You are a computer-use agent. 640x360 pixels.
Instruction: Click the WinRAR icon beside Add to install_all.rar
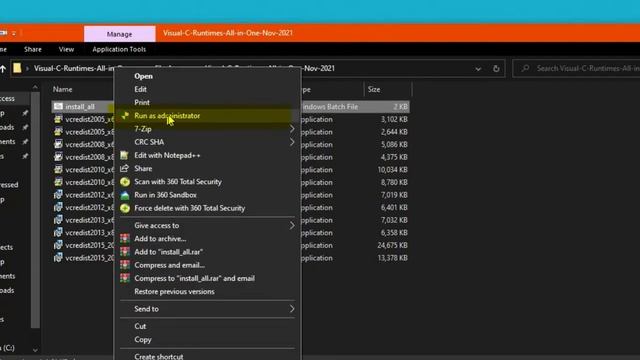(125, 252)
